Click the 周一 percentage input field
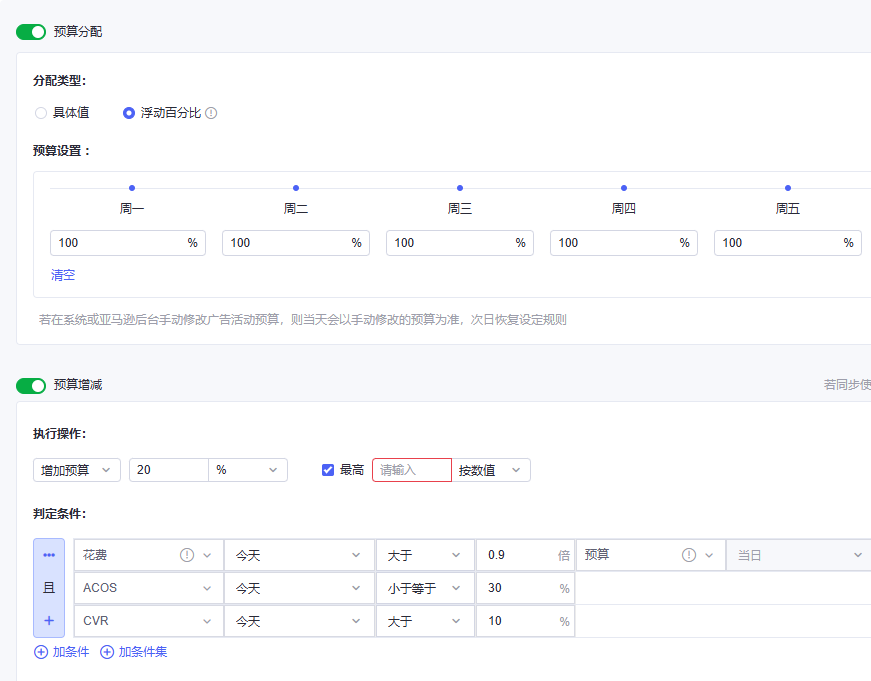The image size is (871, 681). (118, 243)
